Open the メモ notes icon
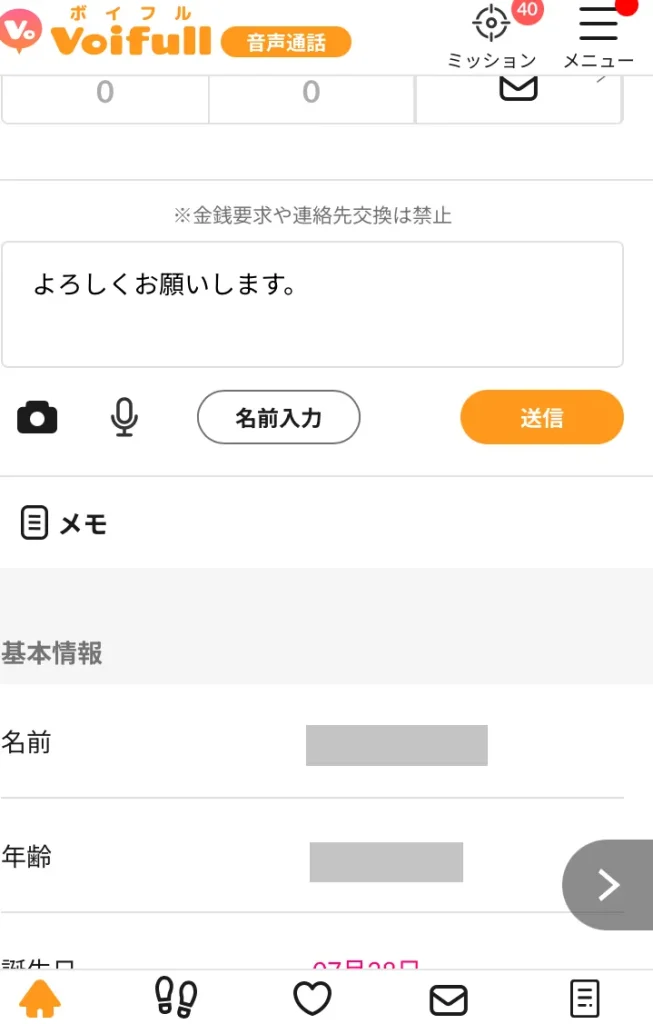Viewport: 653px width, 1024px height. point(35,522)
